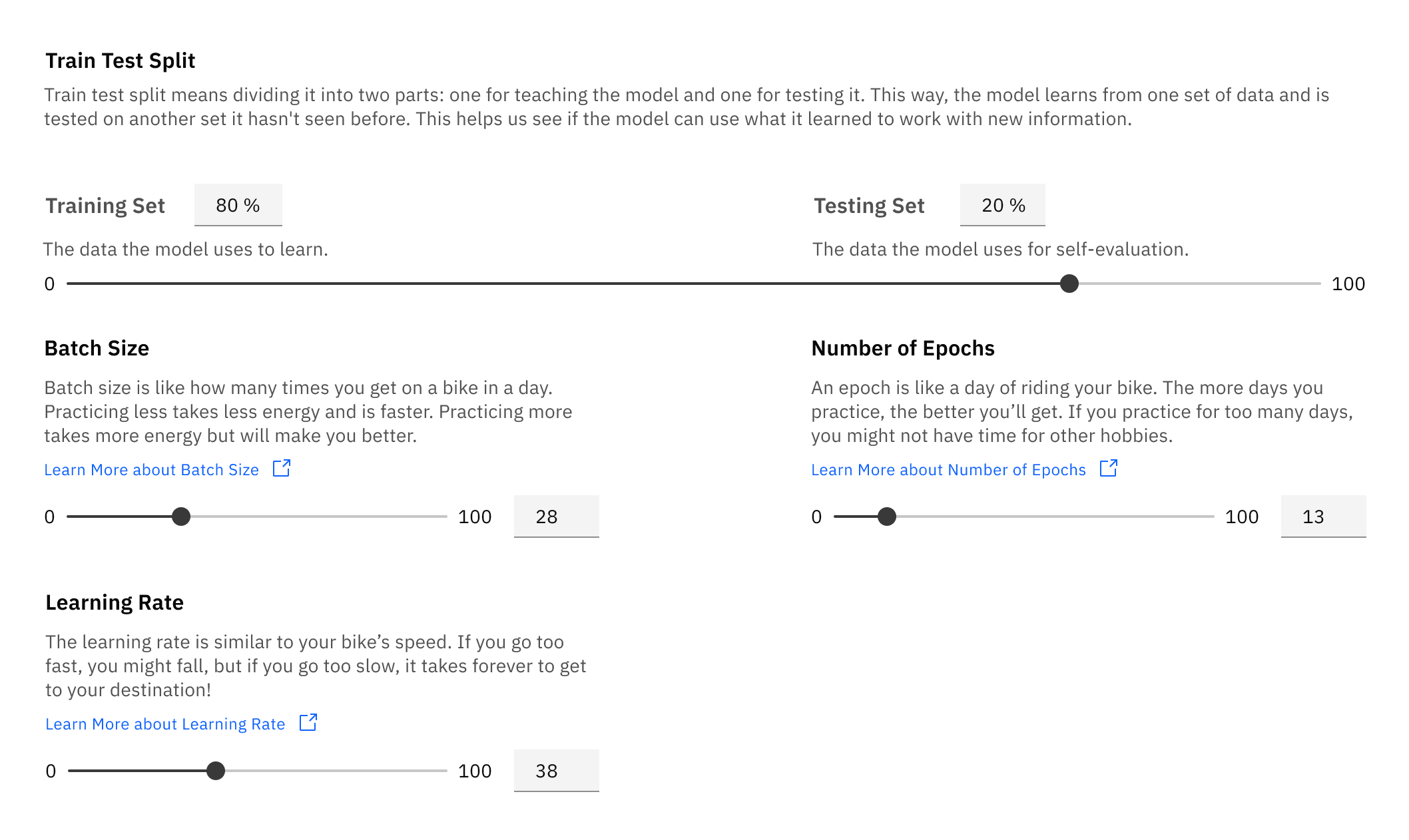Click the Number of Epochs heading

902,348
